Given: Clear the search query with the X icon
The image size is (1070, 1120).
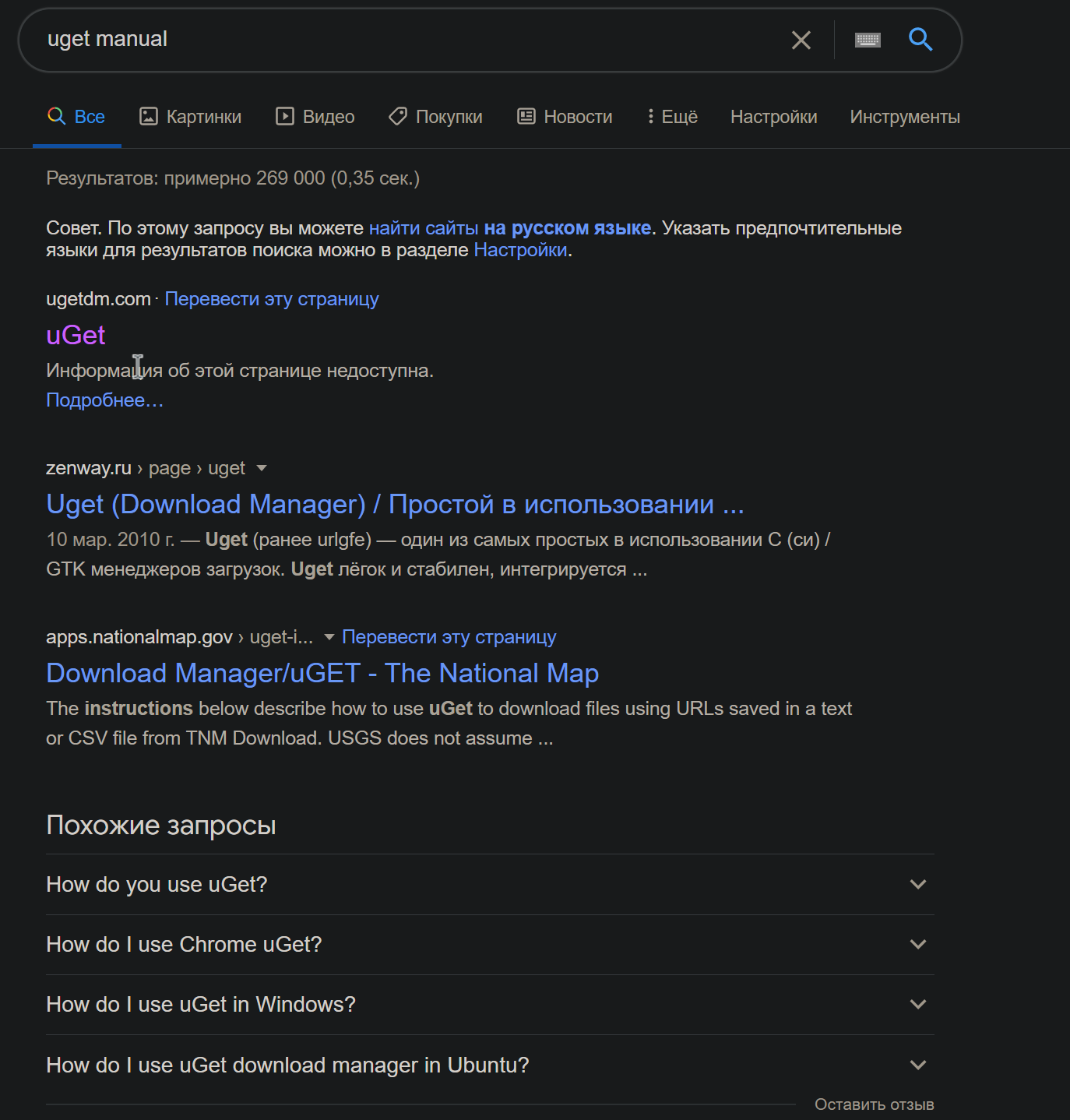Looking at the screenshot, I should click(801, 40).
